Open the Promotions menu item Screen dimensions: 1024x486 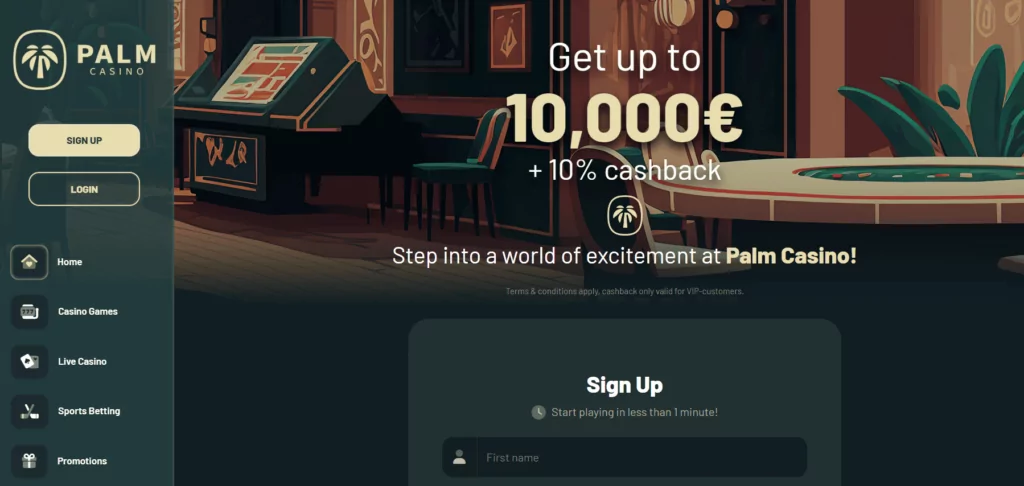(82, 461)
